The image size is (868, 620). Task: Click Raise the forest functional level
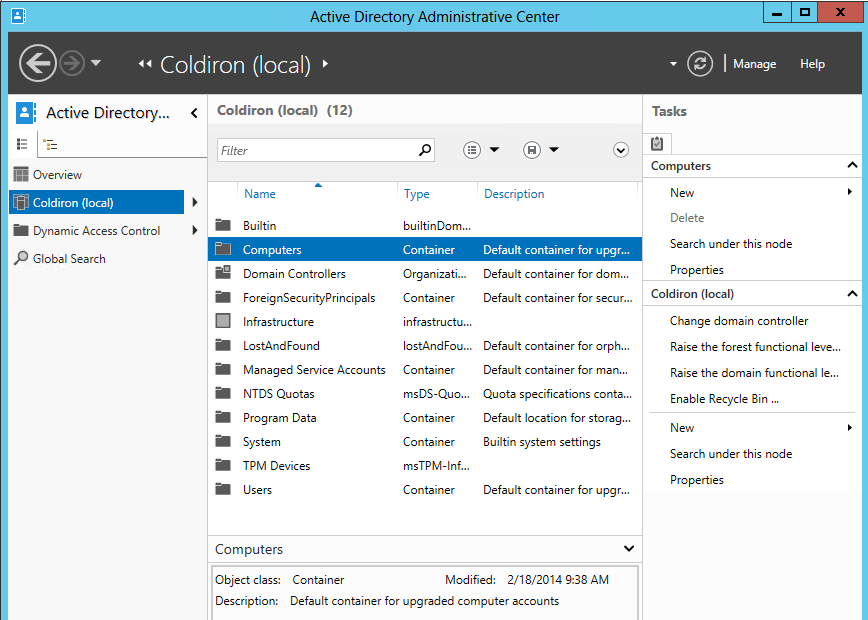(755, 347)
